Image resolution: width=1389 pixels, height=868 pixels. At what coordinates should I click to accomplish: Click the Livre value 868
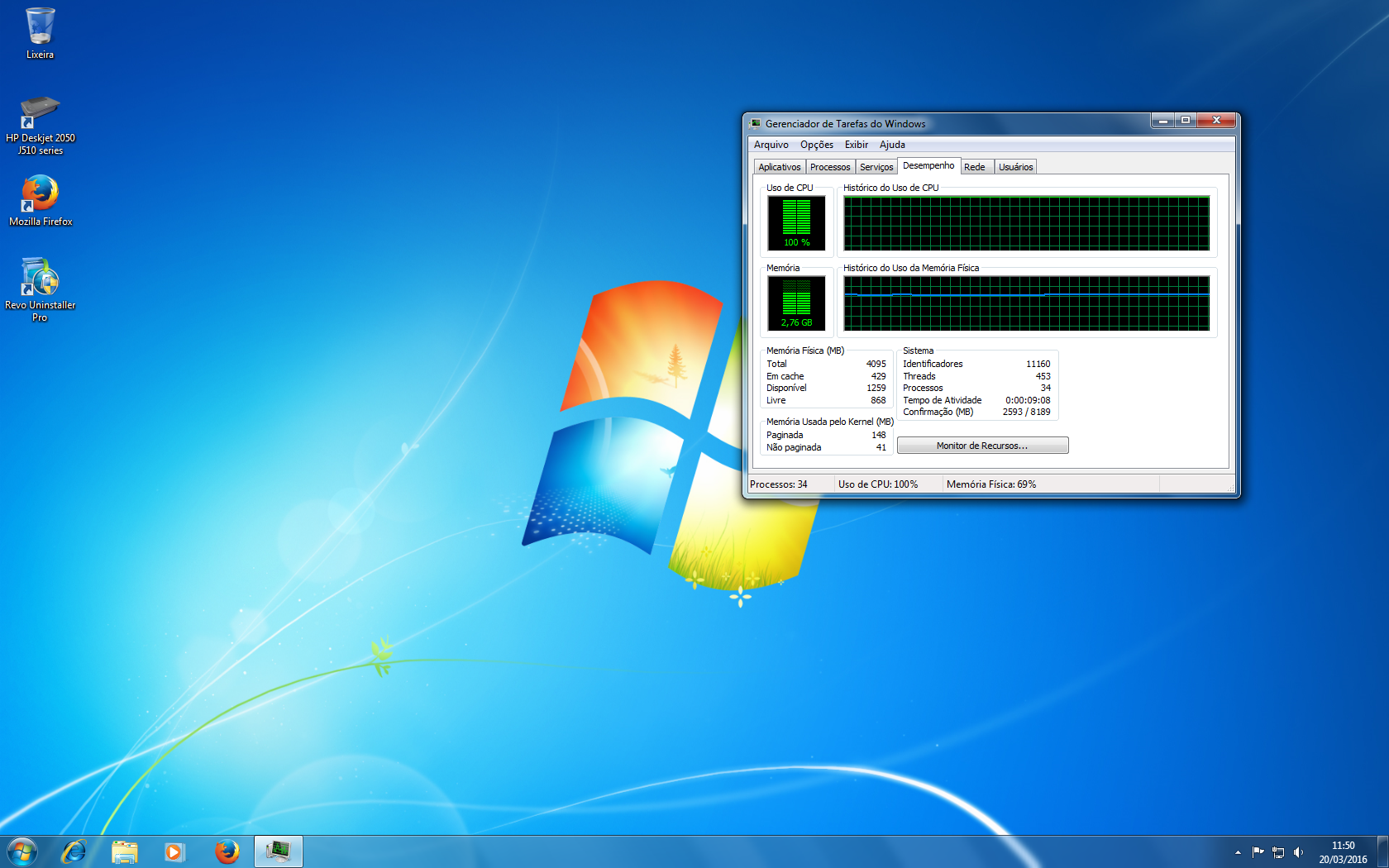click(x=878, y=400)
